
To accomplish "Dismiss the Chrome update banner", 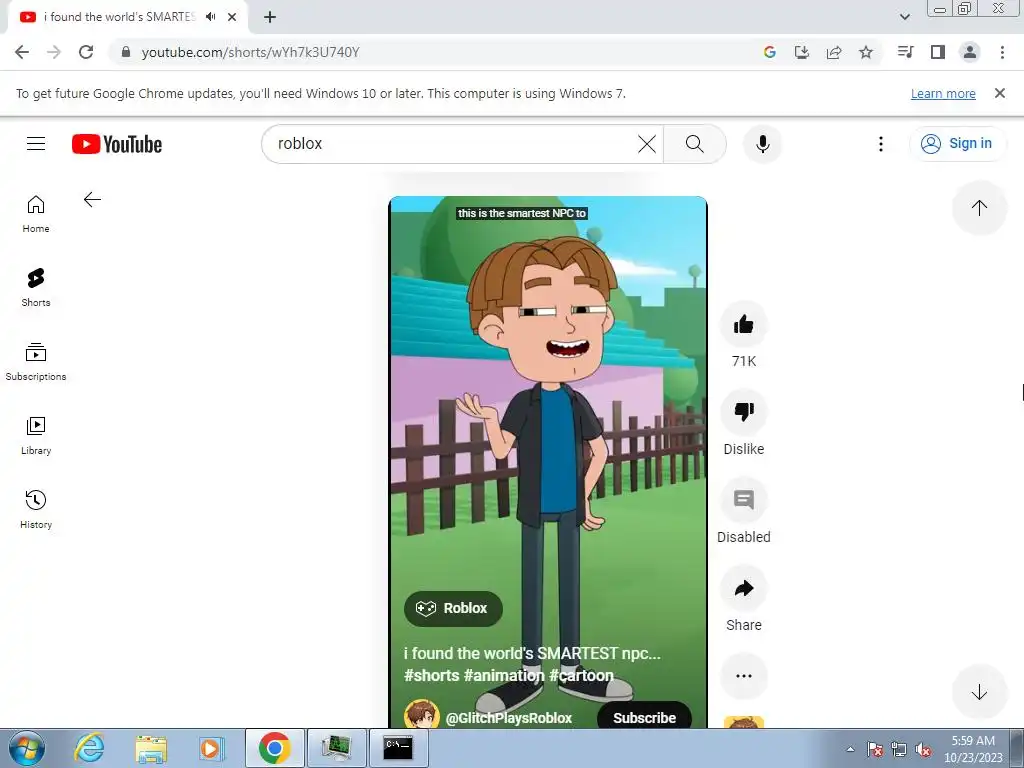I will (999, 93).
